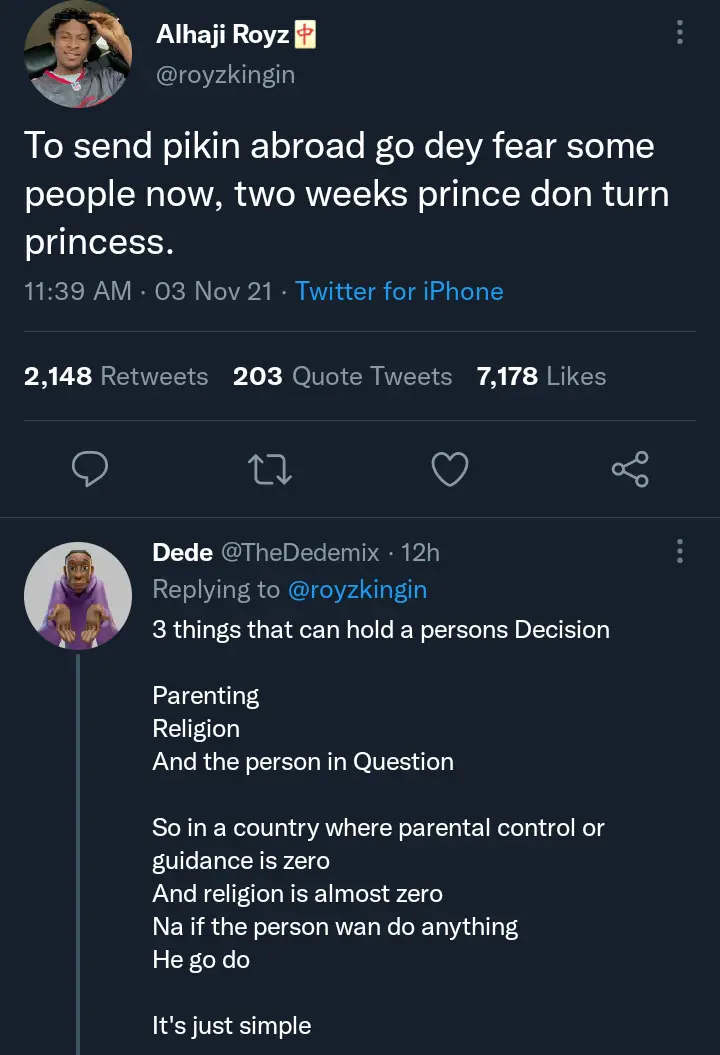Click the reply speech bubble icon
The image size is (720, 1055).
(91, 469)
